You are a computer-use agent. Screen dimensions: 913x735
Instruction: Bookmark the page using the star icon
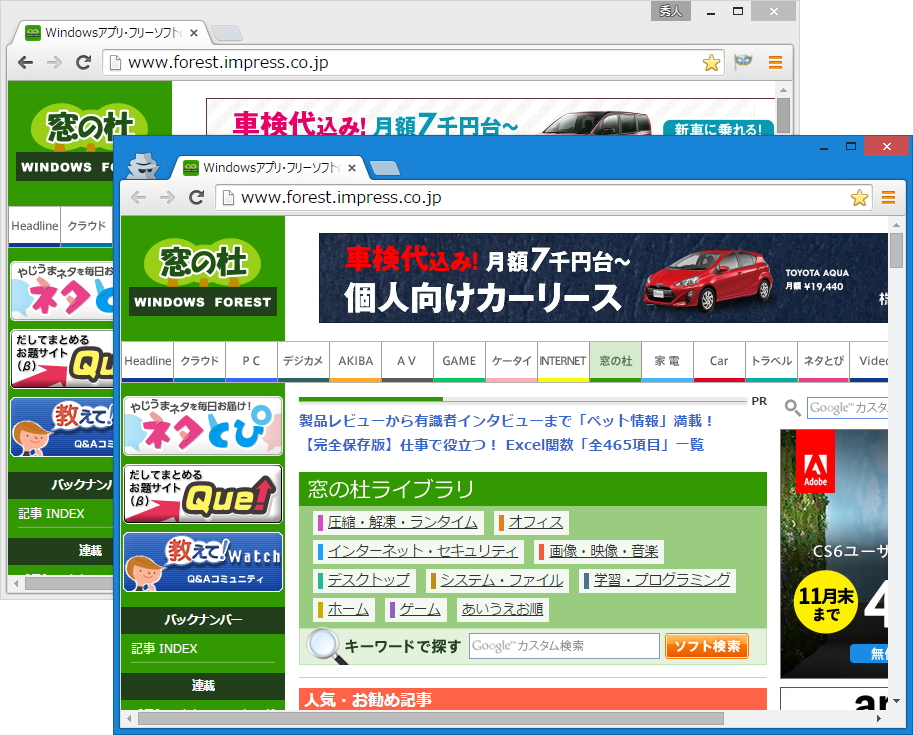pos(859,198)
